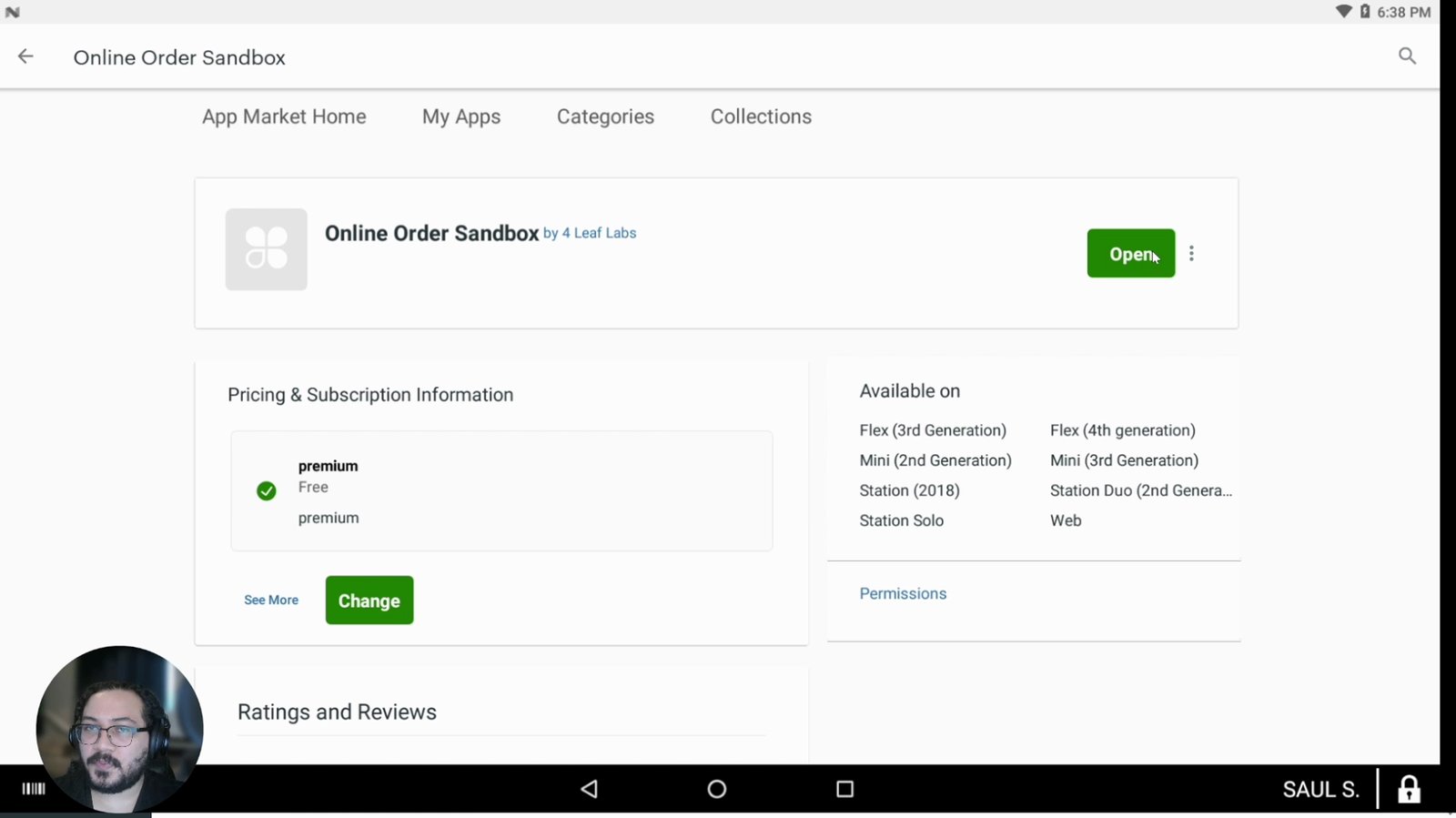Go to the Categories tab
Screen dimensions: 1456x818
605,116
